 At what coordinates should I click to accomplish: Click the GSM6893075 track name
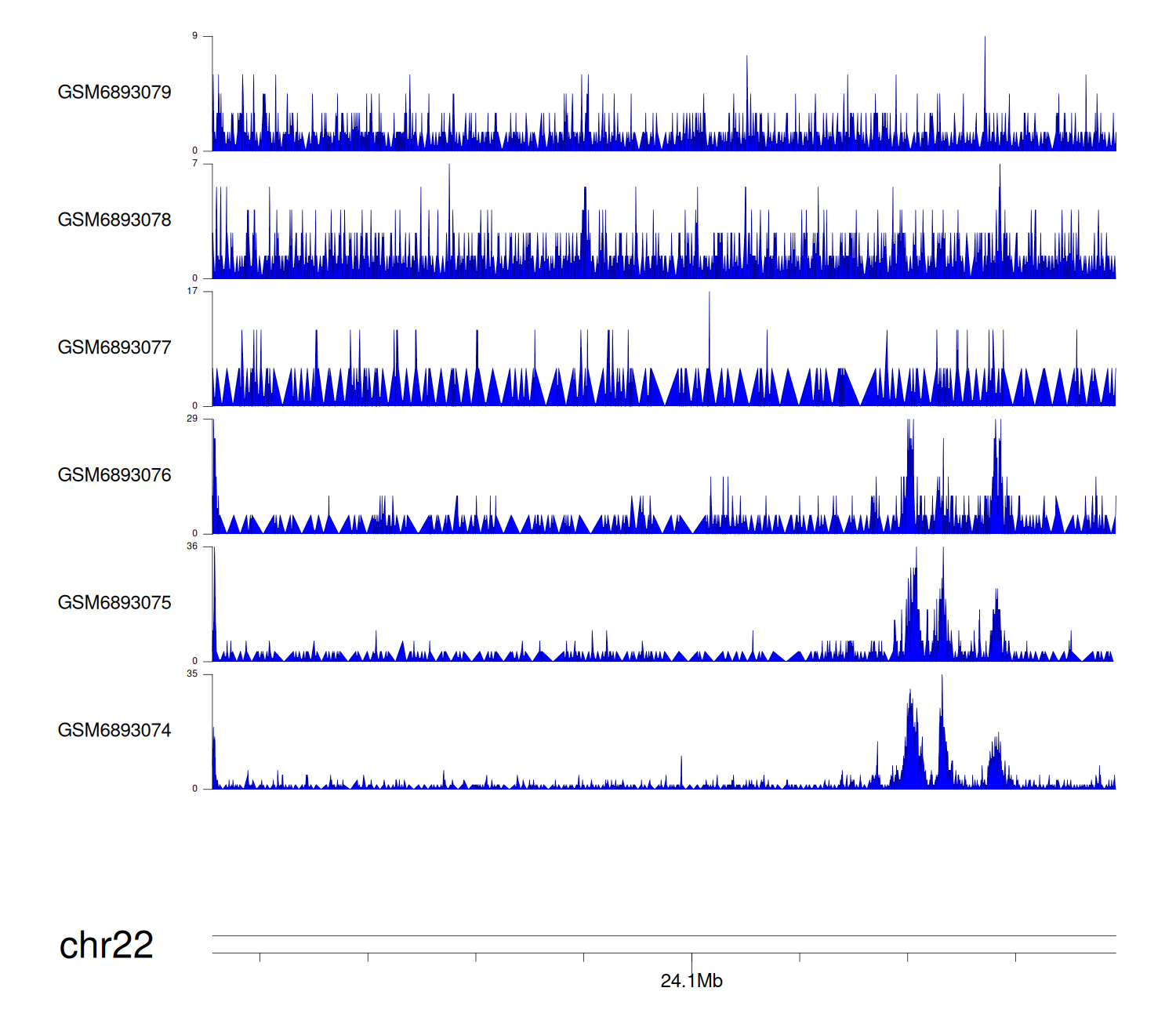coord(114,603)
